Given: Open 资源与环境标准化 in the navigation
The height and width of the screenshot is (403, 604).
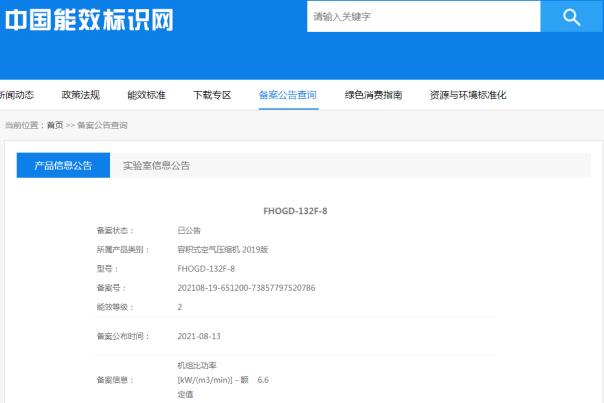Looking at the screenshot, I should tap(468, 95).
